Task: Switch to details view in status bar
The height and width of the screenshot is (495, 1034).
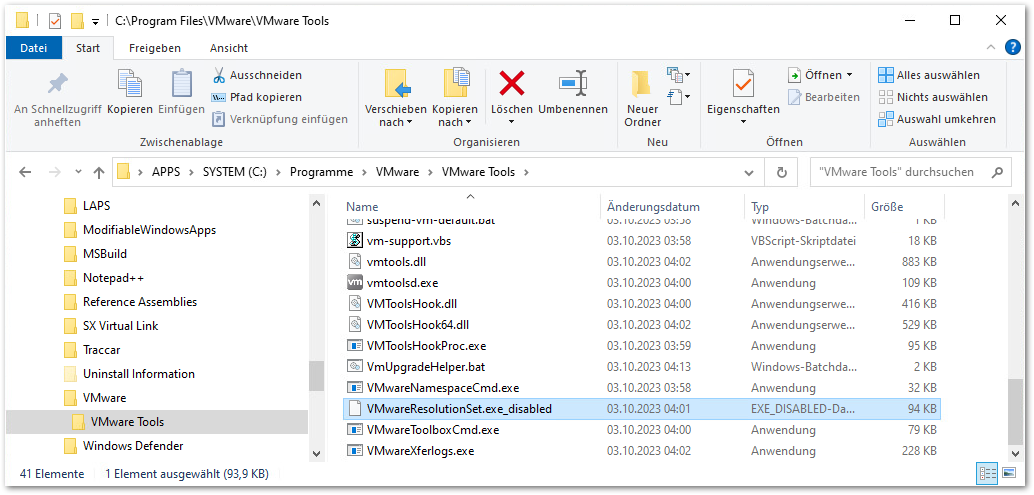Action: coord(988,473)
